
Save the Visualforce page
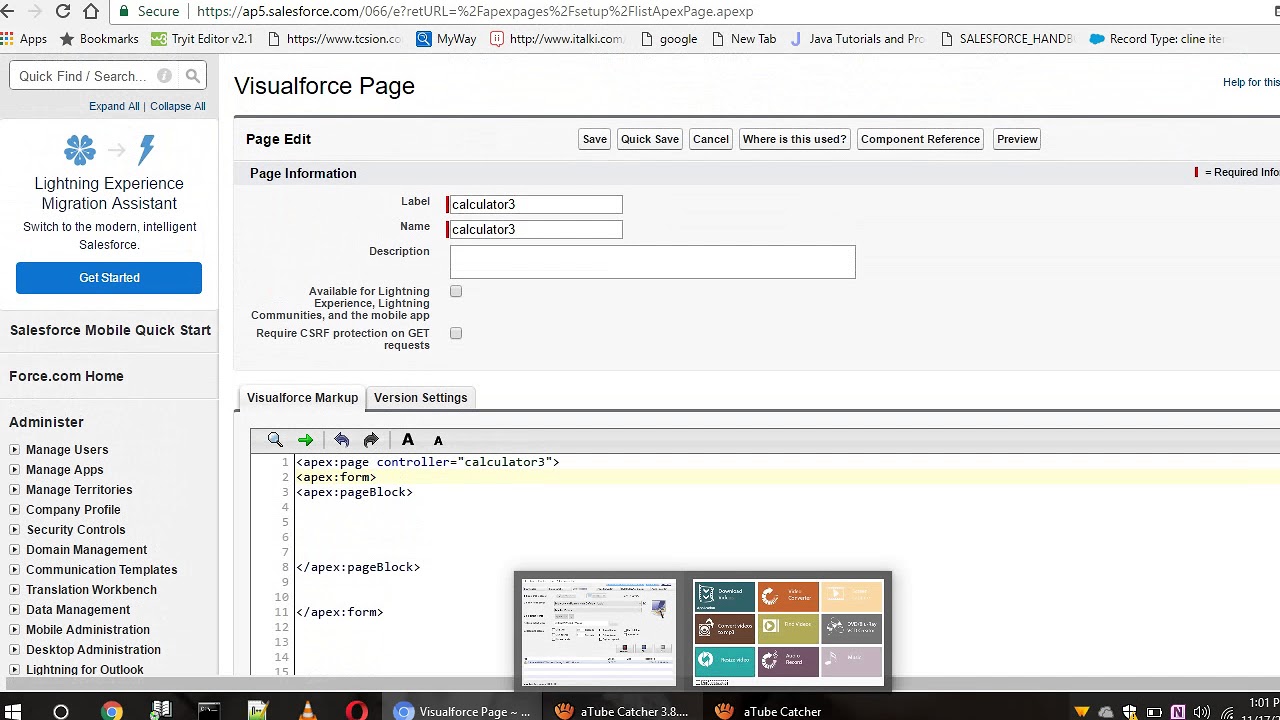(x=594, y=139)
